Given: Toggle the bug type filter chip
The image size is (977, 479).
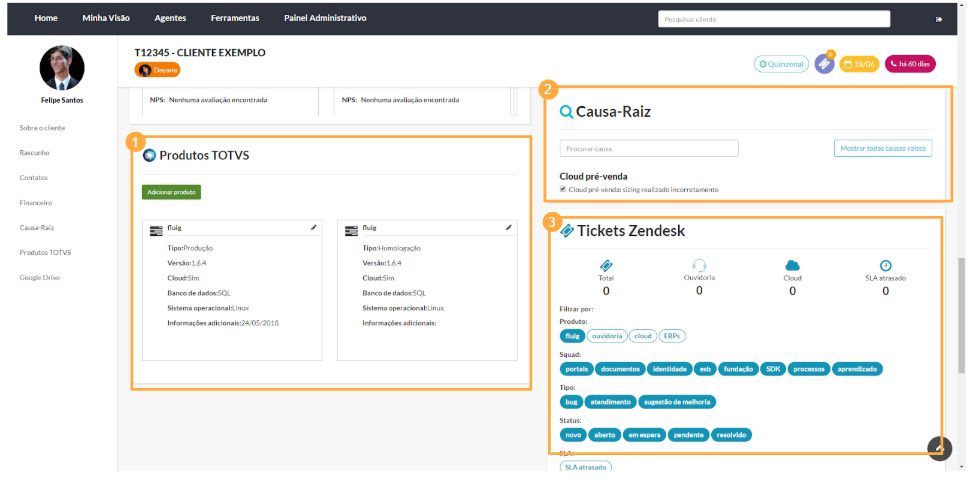Looking at the screenshot, I should coord(572,402).
